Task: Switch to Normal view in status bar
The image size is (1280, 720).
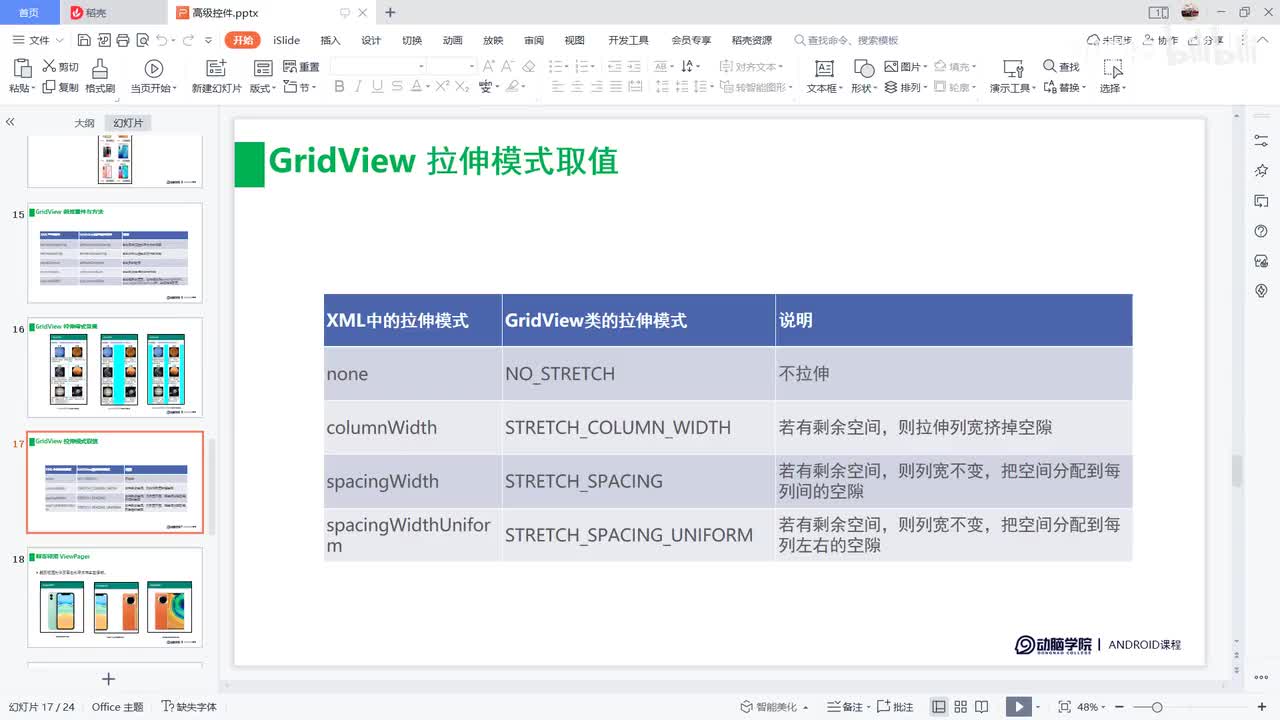Action: click(x=938, y=707)
